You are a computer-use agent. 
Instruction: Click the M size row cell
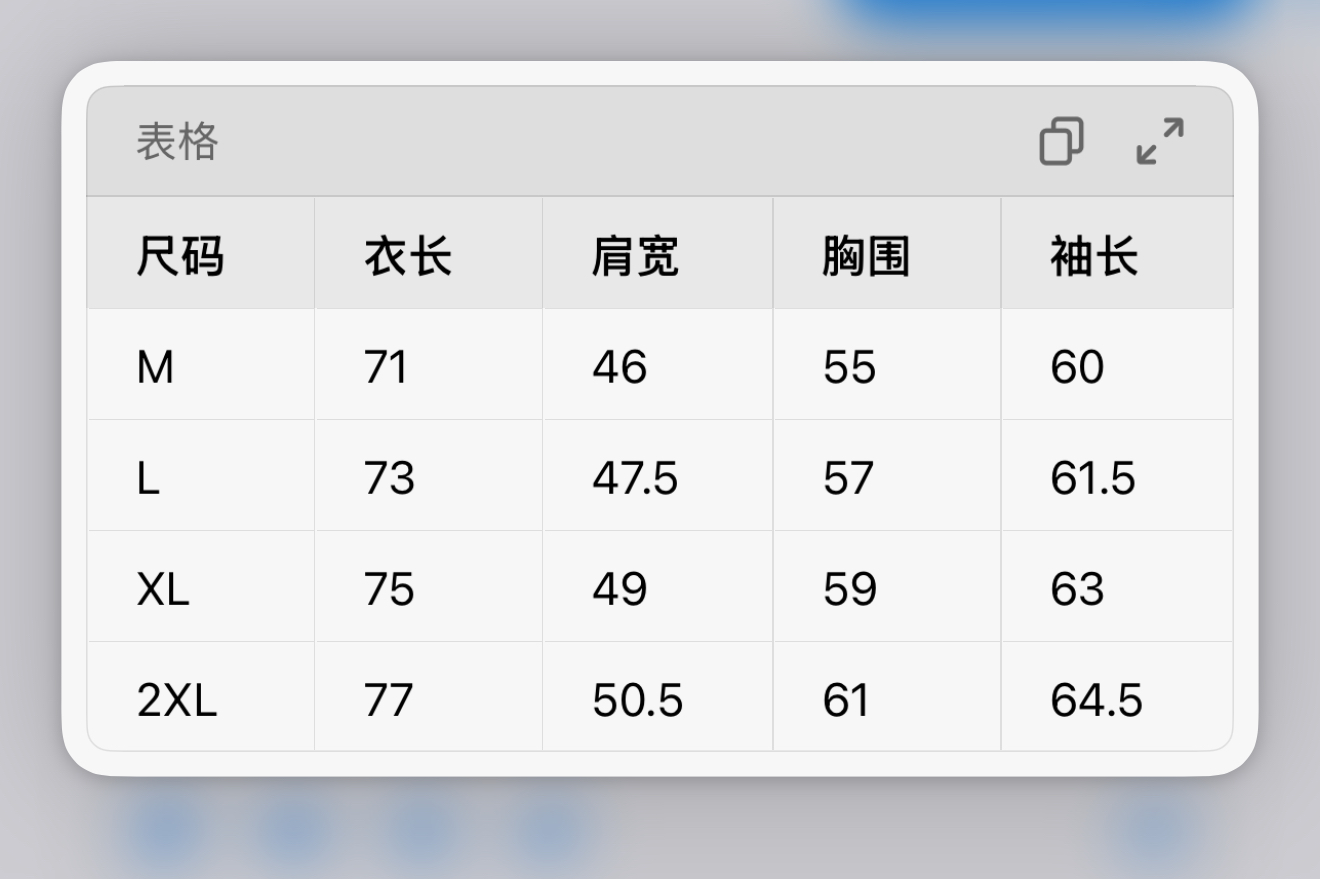tap(155, 368)
